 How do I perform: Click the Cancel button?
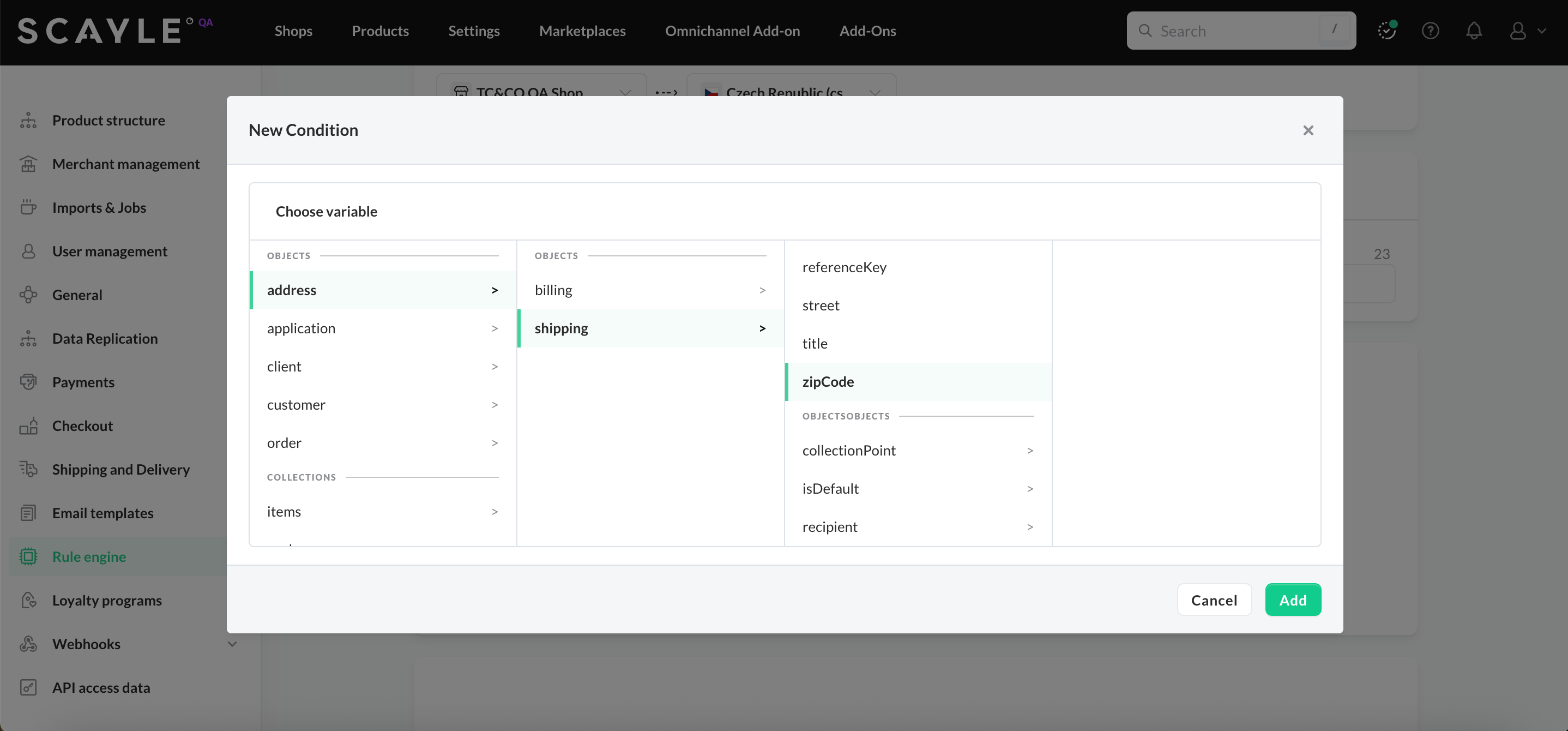click(1214, 600)
